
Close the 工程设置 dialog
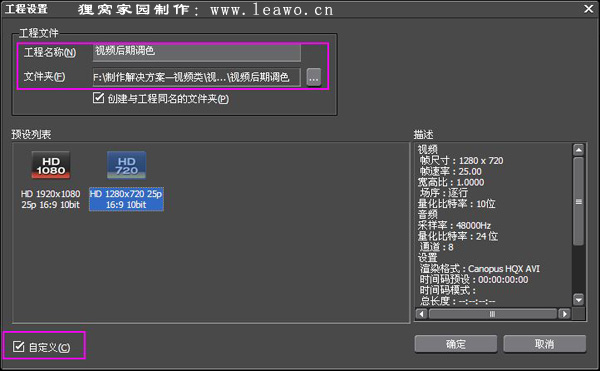[x=589, y=8]
